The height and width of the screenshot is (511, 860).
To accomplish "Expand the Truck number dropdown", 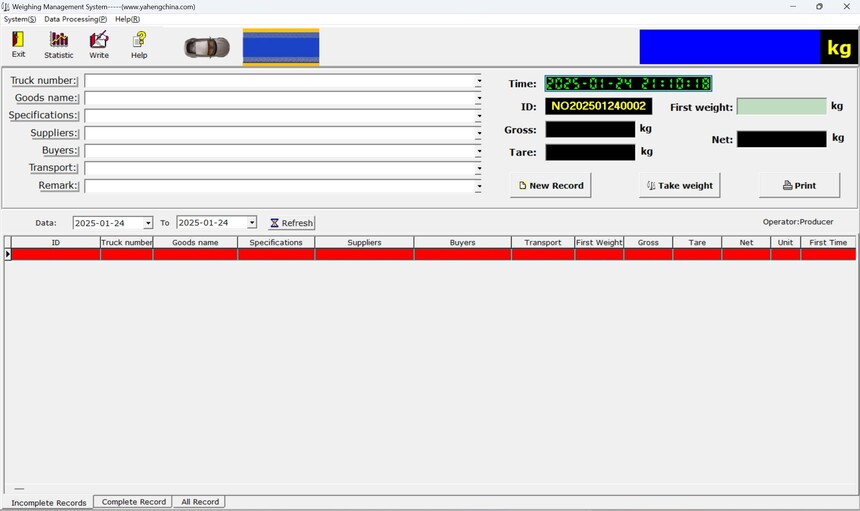I will (478, 81).
